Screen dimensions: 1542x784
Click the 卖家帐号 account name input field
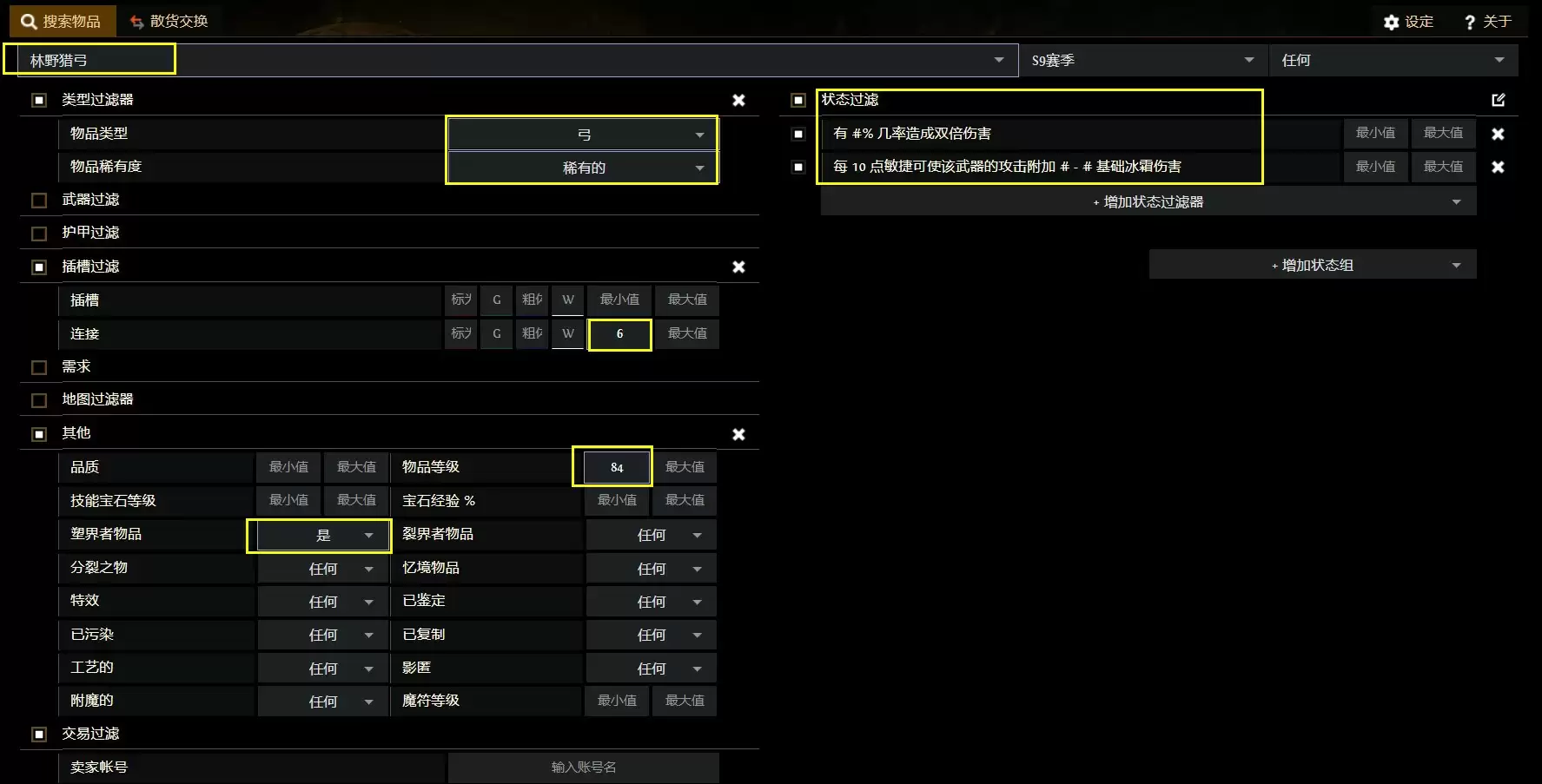(583, 768)
